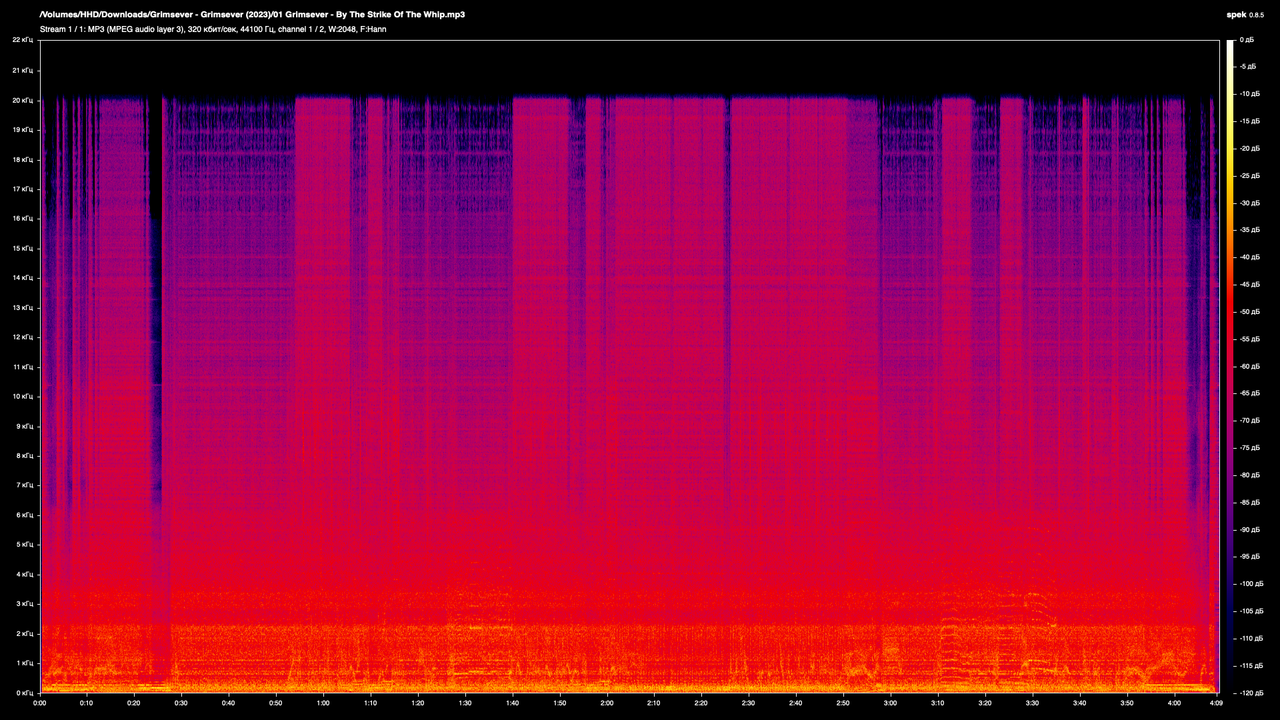
Task: Click the 1:00 time axis label
Action: pyautogui.click(x=324, y=703)
